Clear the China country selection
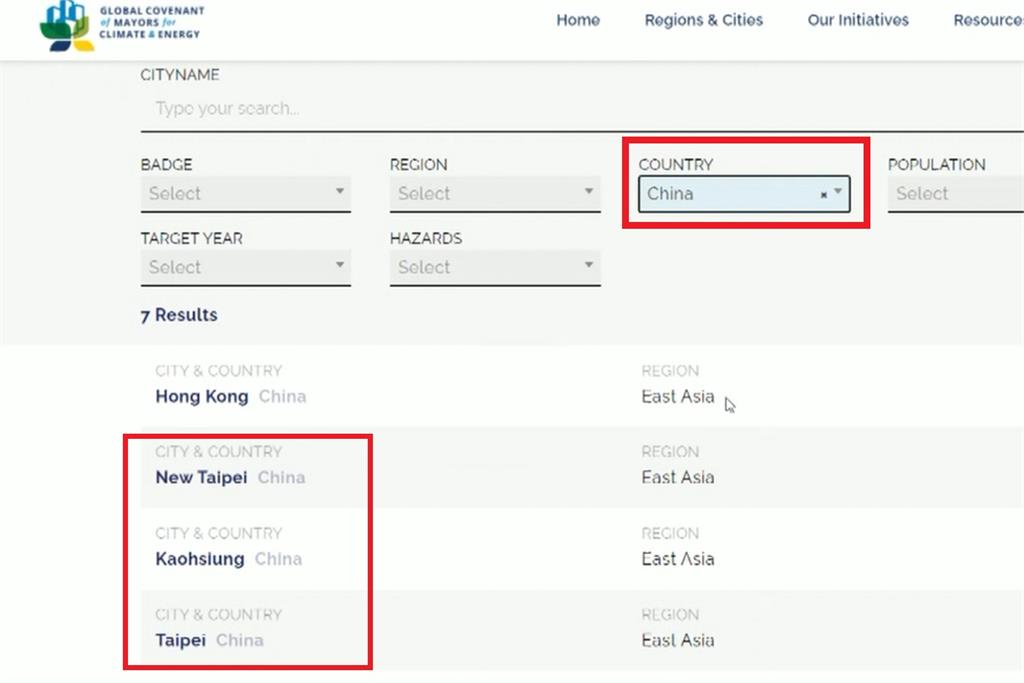 click(x=824, y=195)
